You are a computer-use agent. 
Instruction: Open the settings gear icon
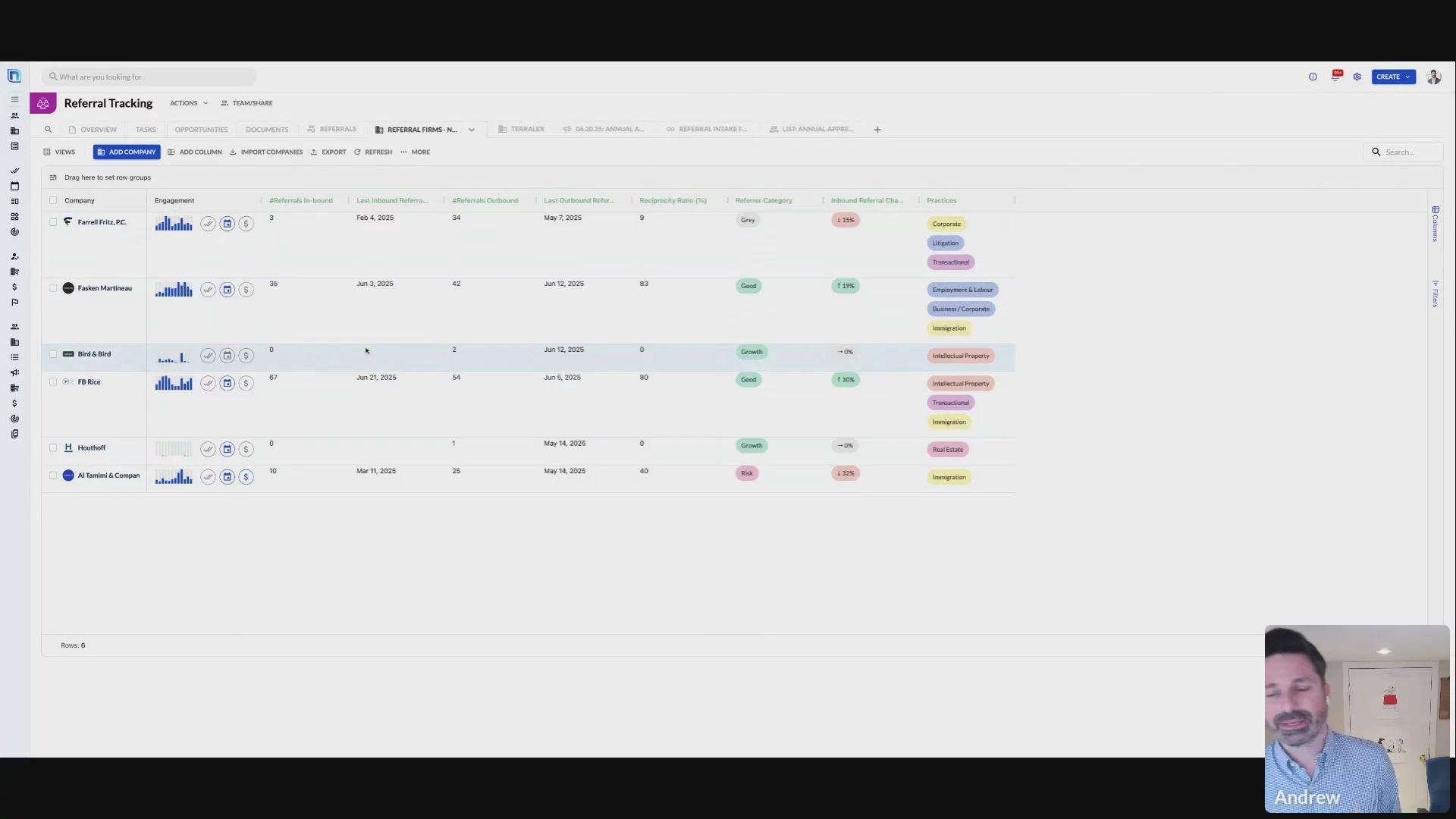1357,77
